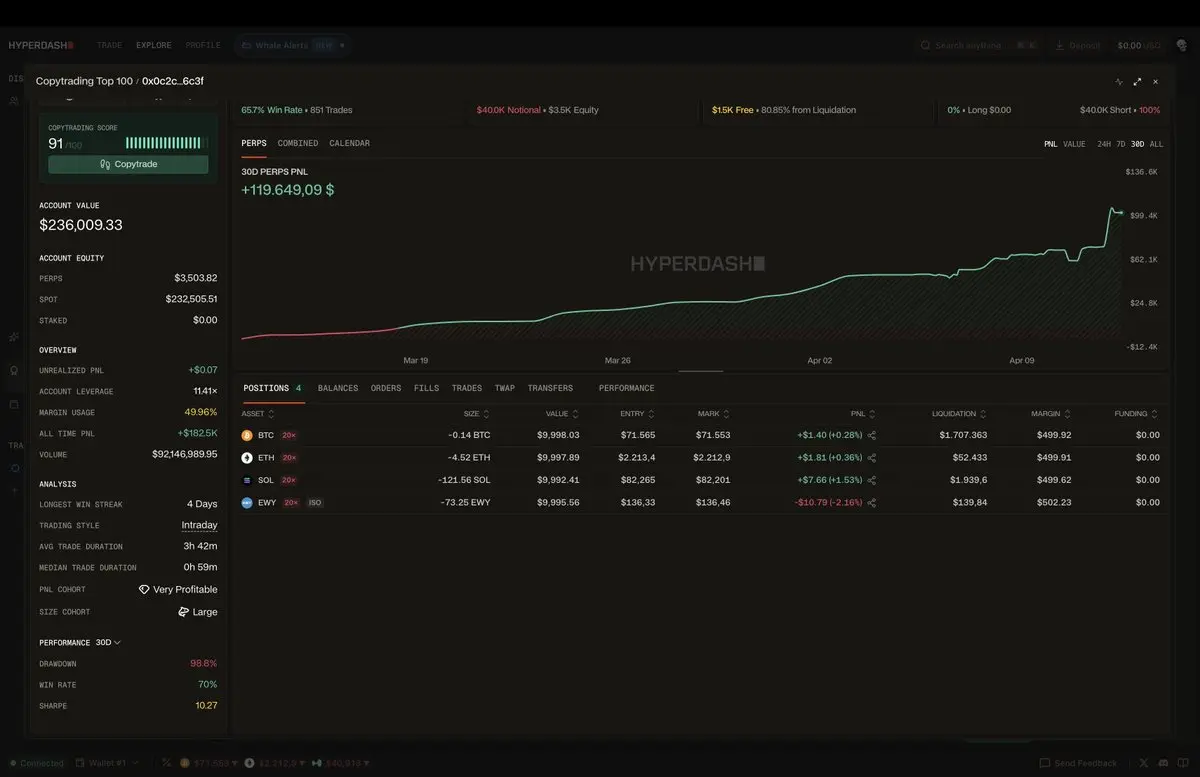Click the Deposit download icon
Image resolution: width=1200 pixels, height=777 pixels.
[x=1060, y=45]
